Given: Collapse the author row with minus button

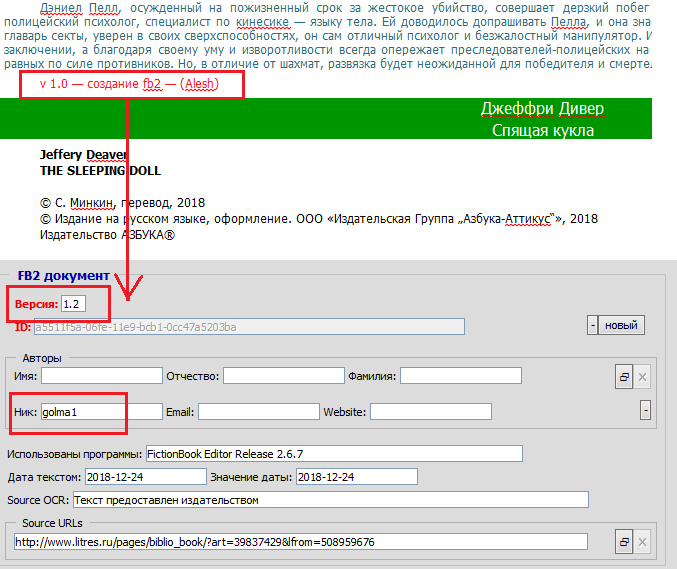Looking at the screenshot, I should pos(645,411).
